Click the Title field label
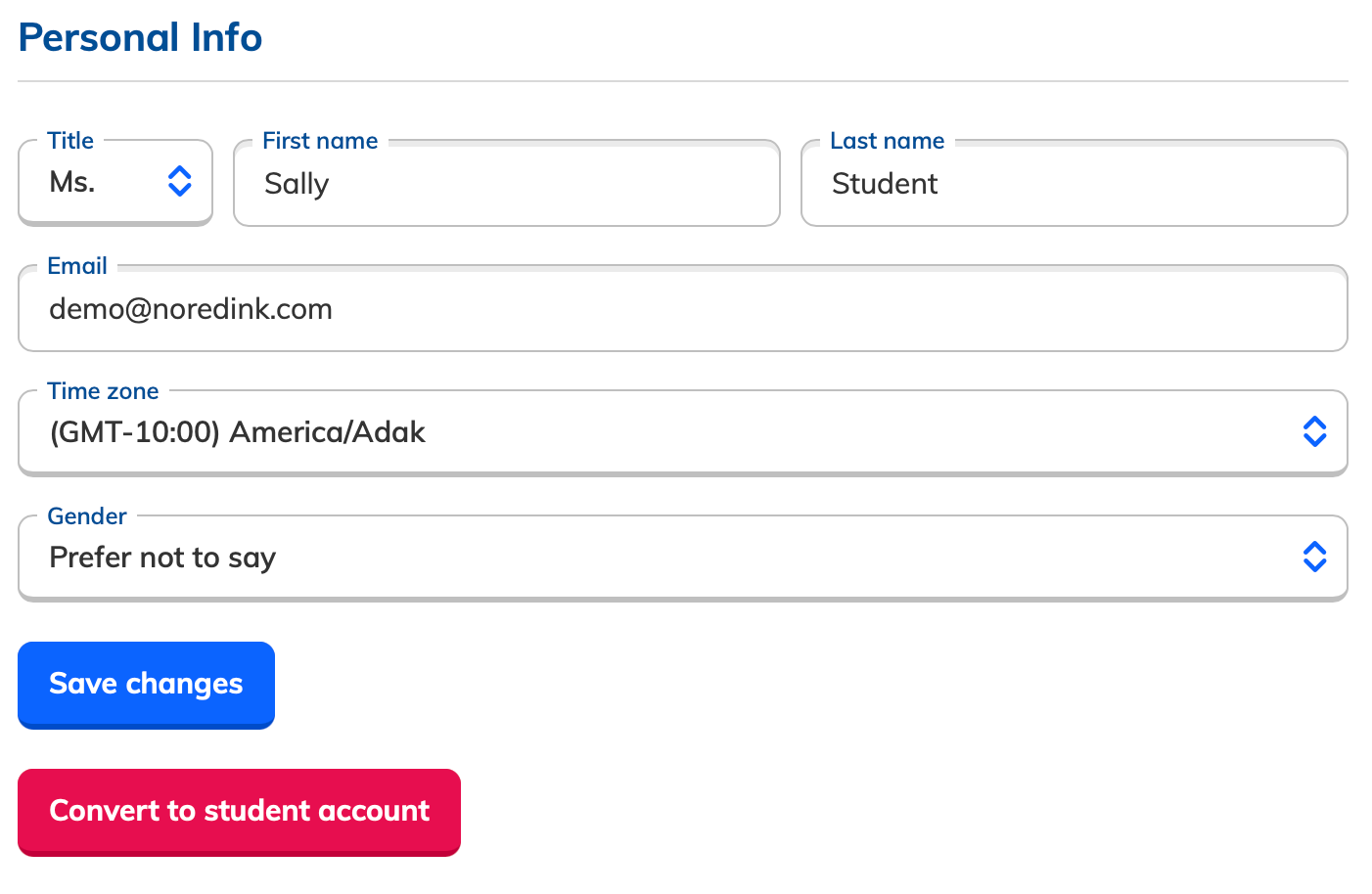 click(x=70, y=141)
